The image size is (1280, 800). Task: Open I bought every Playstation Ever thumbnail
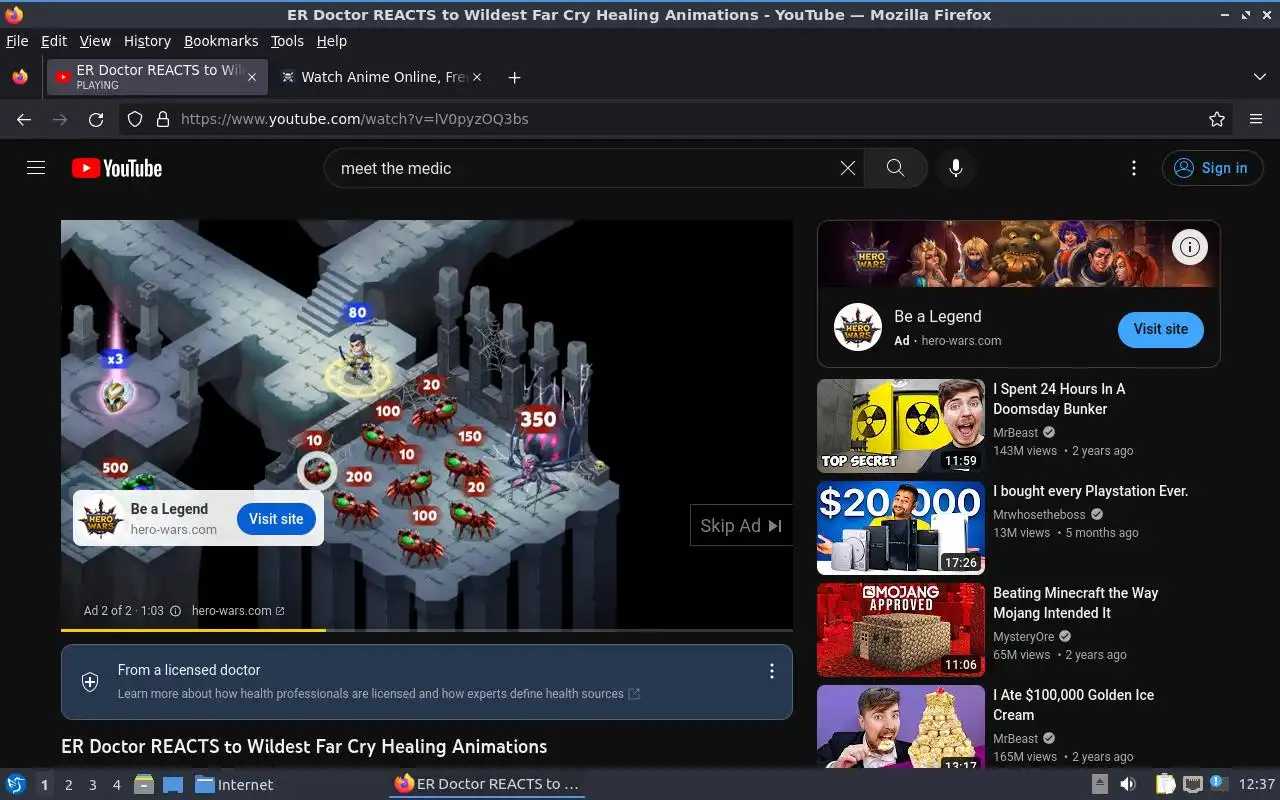(901, 528)
